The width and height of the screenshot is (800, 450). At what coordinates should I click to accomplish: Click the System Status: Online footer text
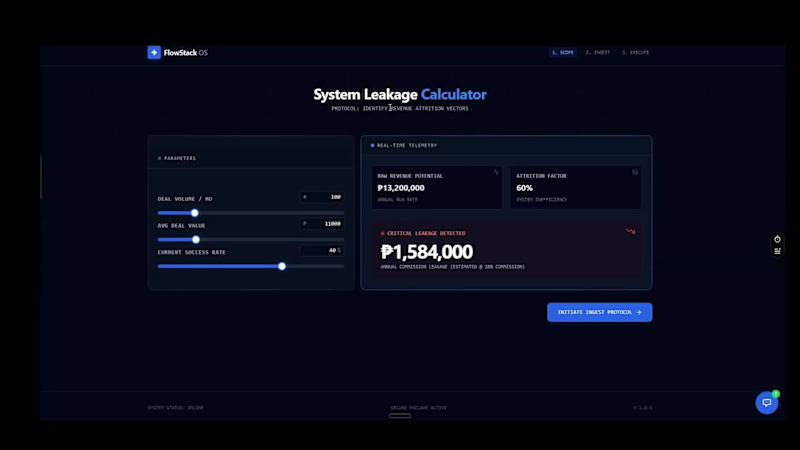(176, 408)
